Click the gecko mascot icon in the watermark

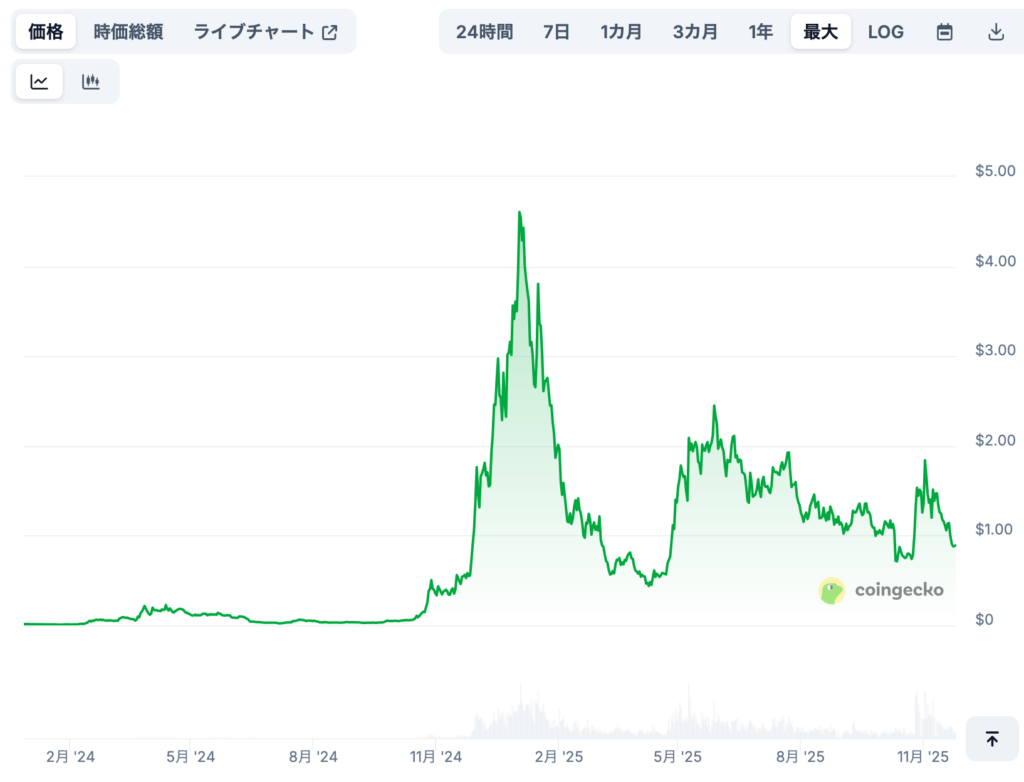[830, 590]
